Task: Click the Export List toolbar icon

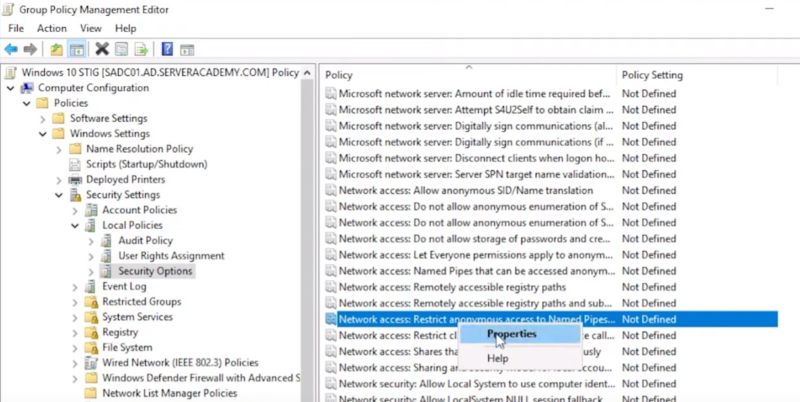Action: tap(141, 49)
